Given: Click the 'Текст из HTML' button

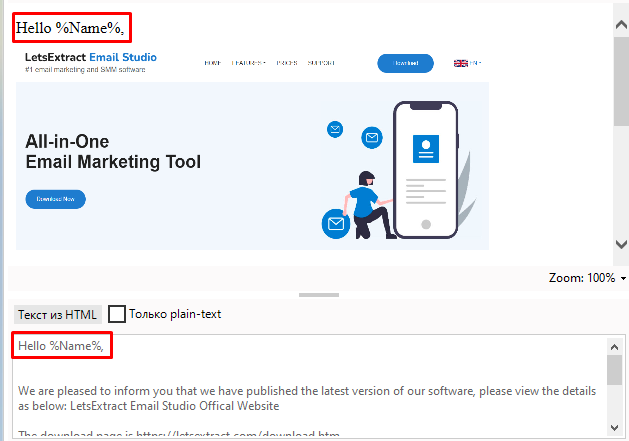Looking at the screenshot, I should pos(58,315).
